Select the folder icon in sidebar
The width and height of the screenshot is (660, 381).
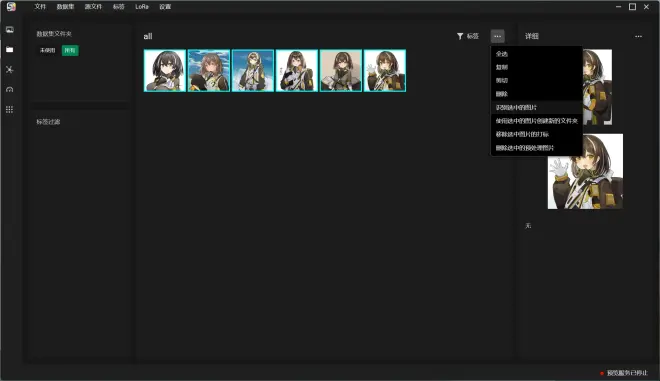pos(10,50)
